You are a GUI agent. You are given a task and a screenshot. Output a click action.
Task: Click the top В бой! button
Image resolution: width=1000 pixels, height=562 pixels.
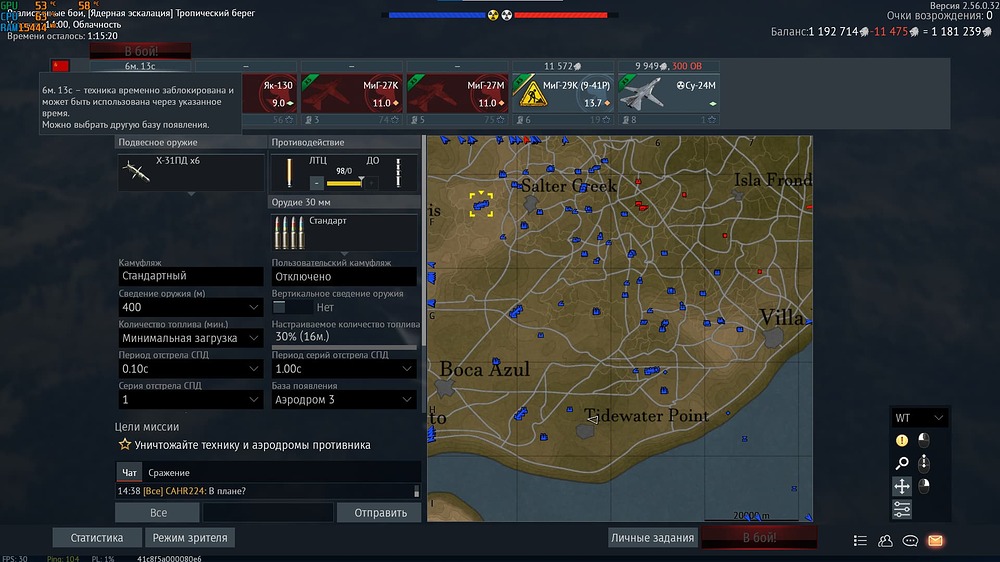coord(140,51)
